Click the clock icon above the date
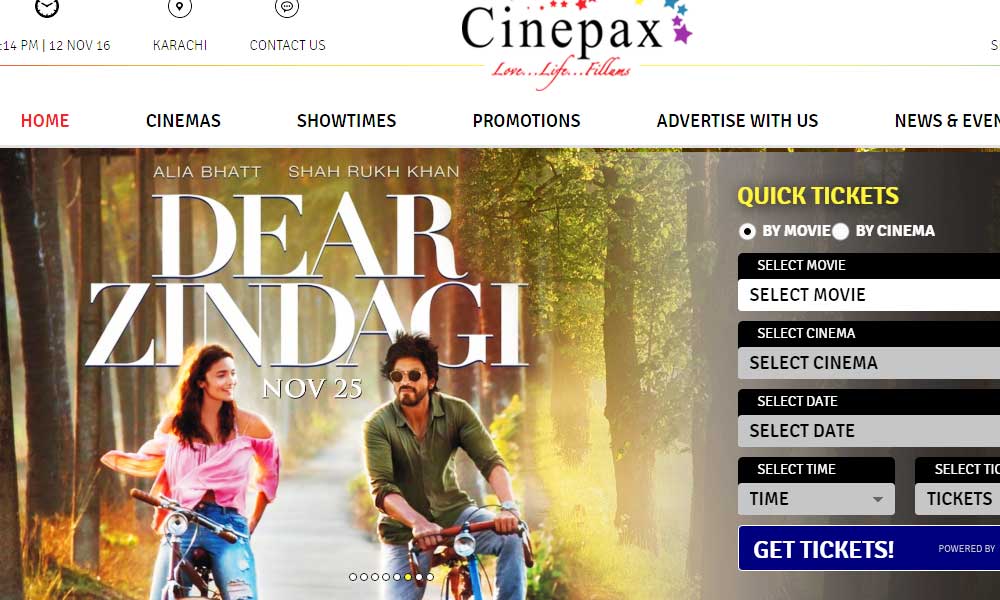Viewport: 1000px width, 600px height. click(x=47, y=7)
